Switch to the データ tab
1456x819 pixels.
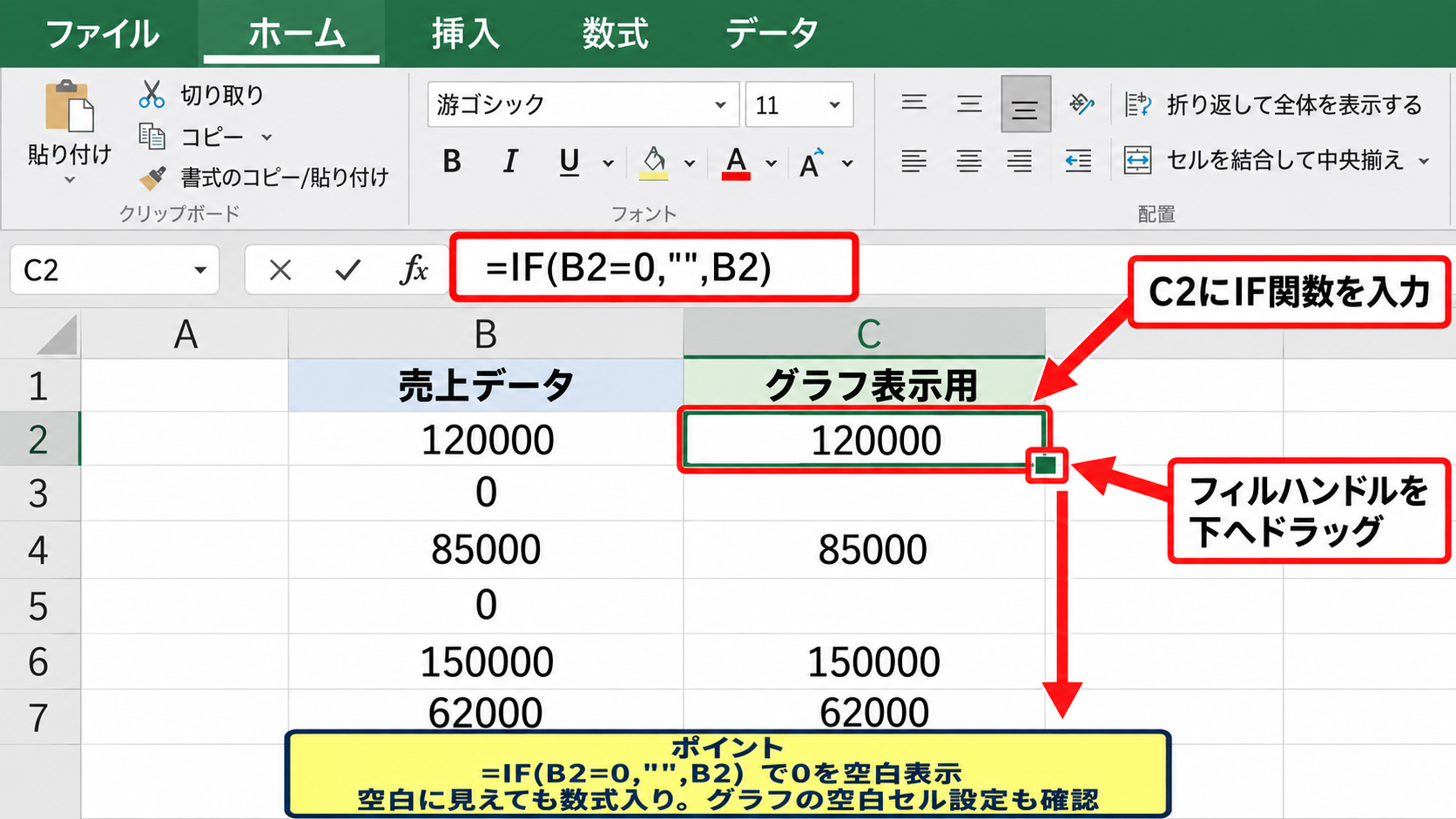(x=772, y=33)
